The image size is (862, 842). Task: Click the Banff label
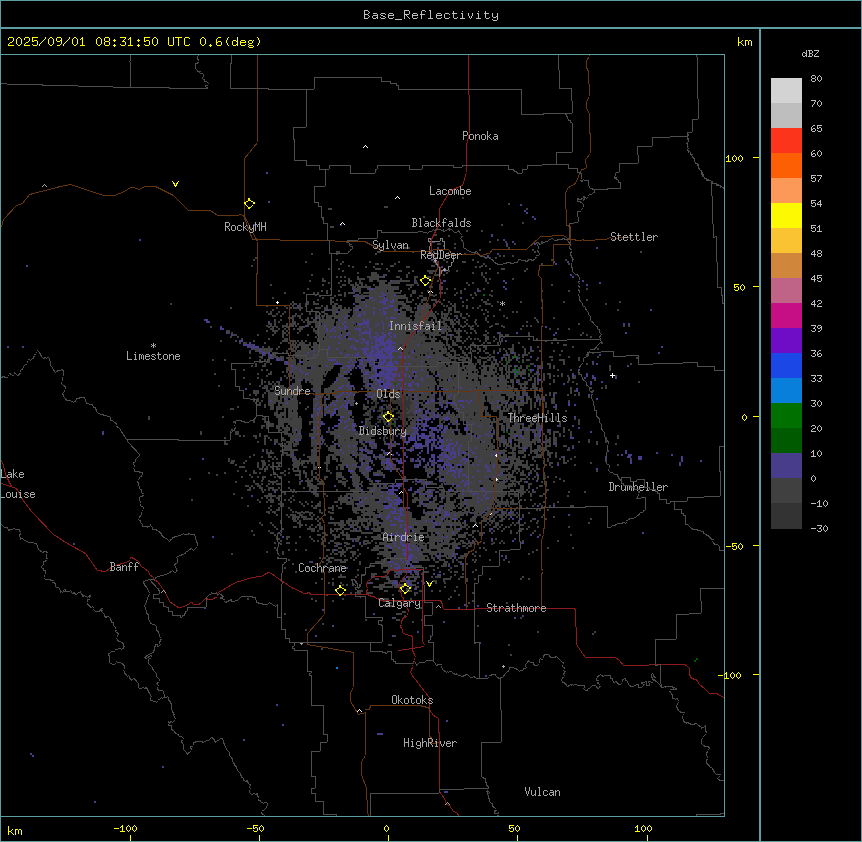(124, 567)
